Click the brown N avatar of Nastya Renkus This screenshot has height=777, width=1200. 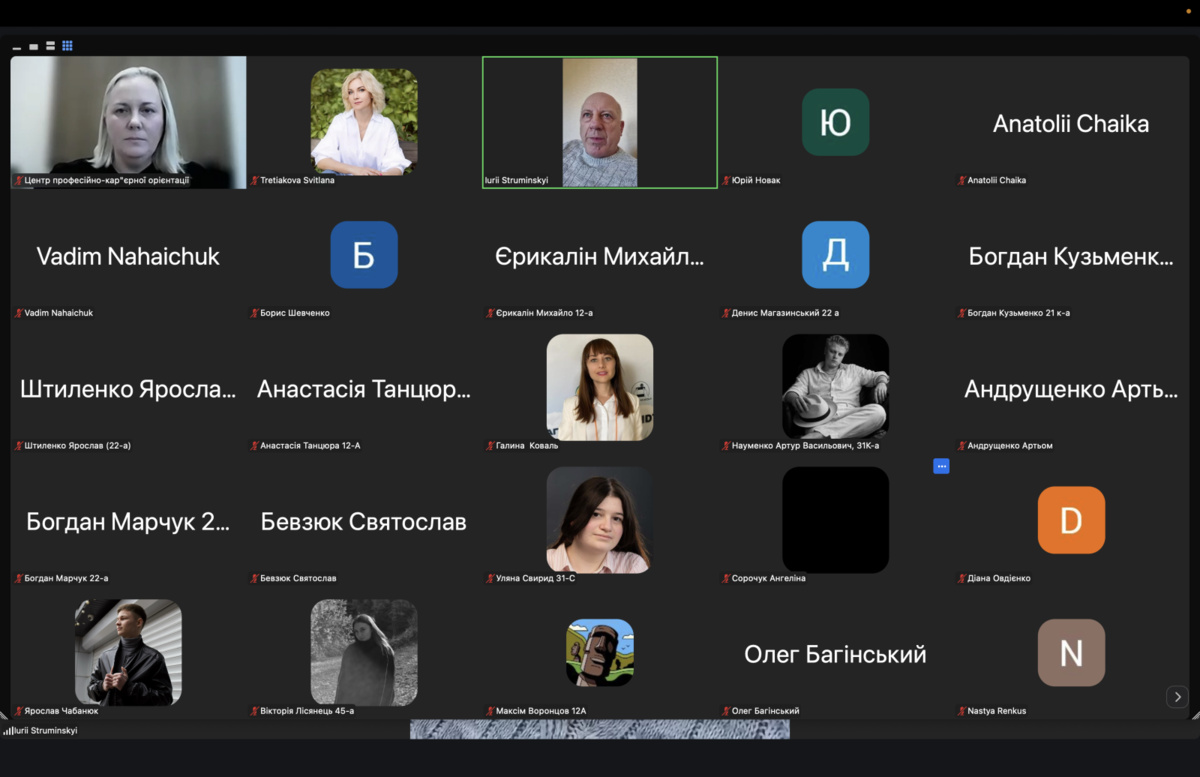tap(1071, 653)
